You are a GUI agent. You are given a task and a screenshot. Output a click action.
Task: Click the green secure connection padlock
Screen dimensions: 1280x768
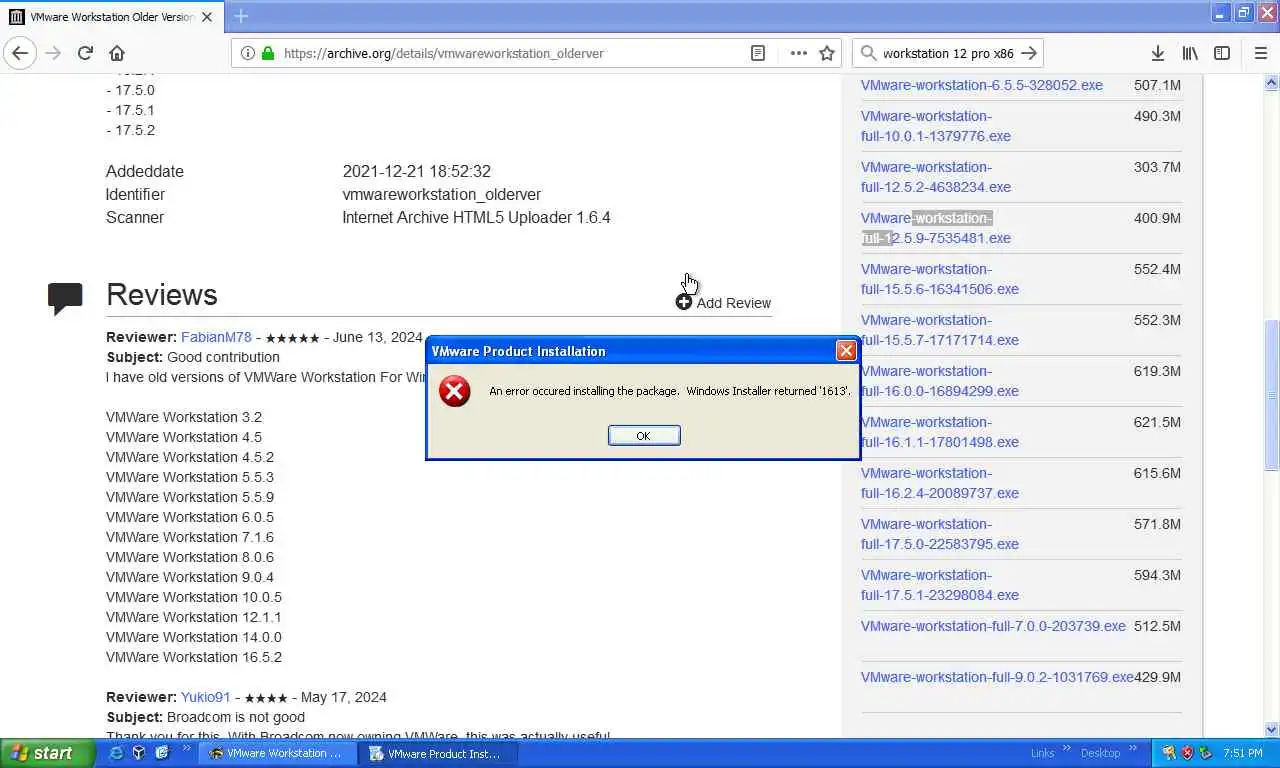(x=267, y=53)
